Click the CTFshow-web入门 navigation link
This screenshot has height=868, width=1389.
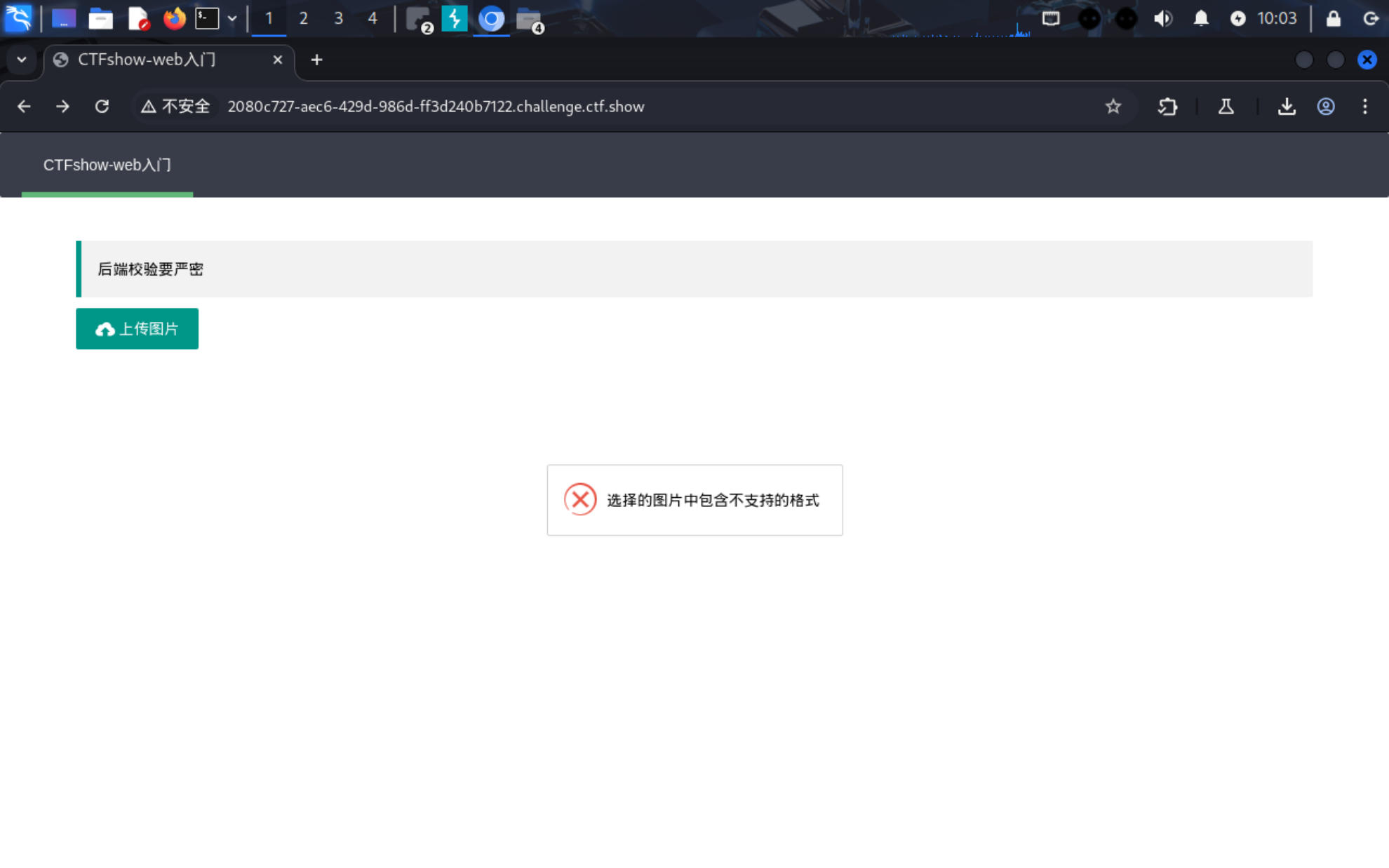[x=107, y=165]
